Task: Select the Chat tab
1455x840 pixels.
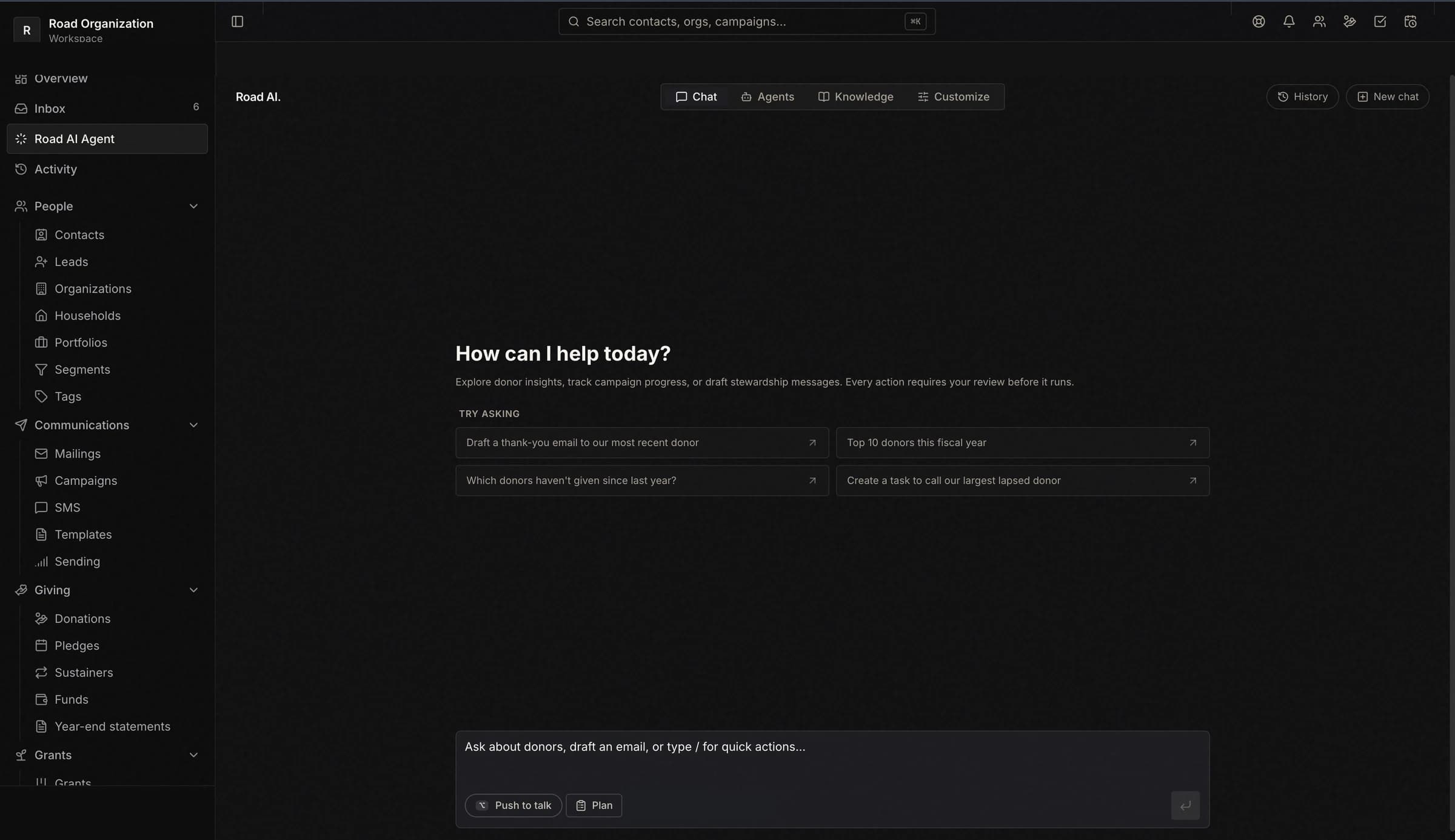Action: (x=696, y=97)
